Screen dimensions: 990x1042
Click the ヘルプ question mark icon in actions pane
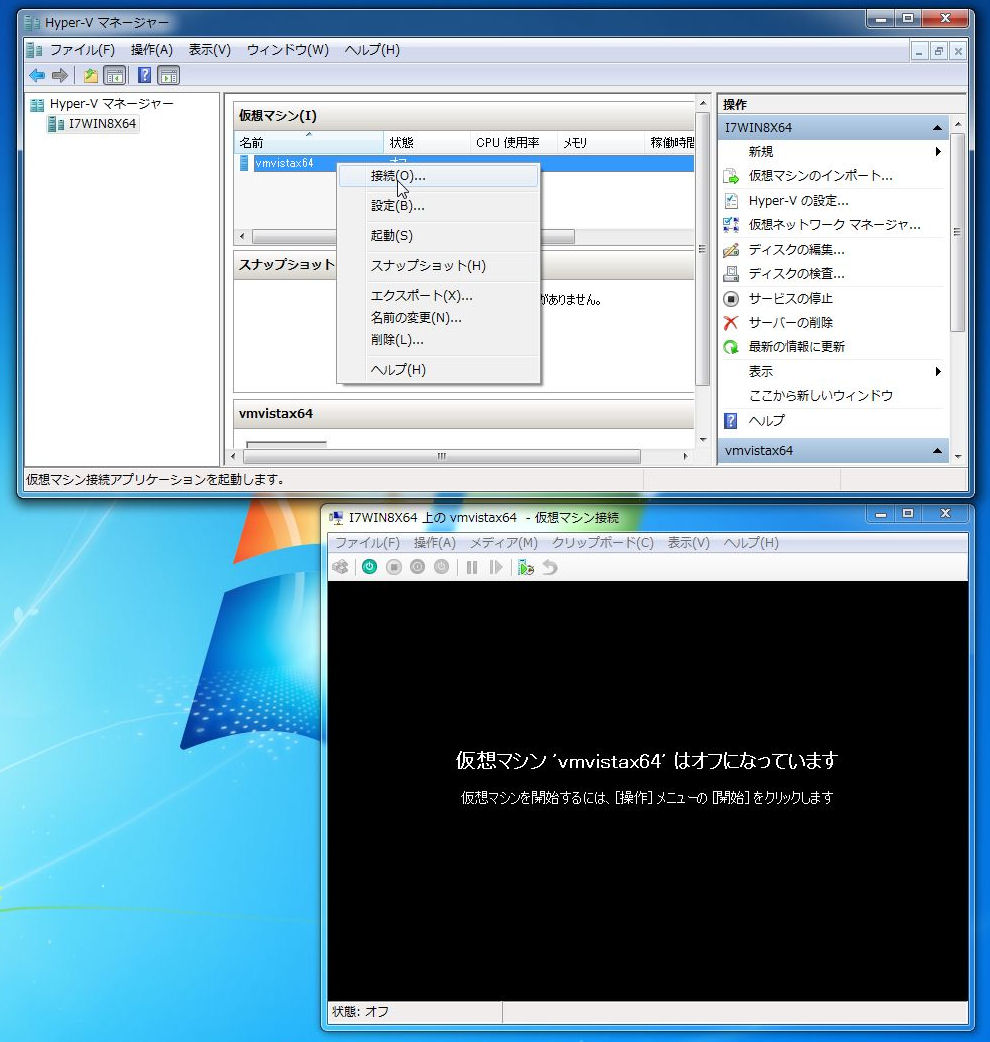[x=731, y=421]
